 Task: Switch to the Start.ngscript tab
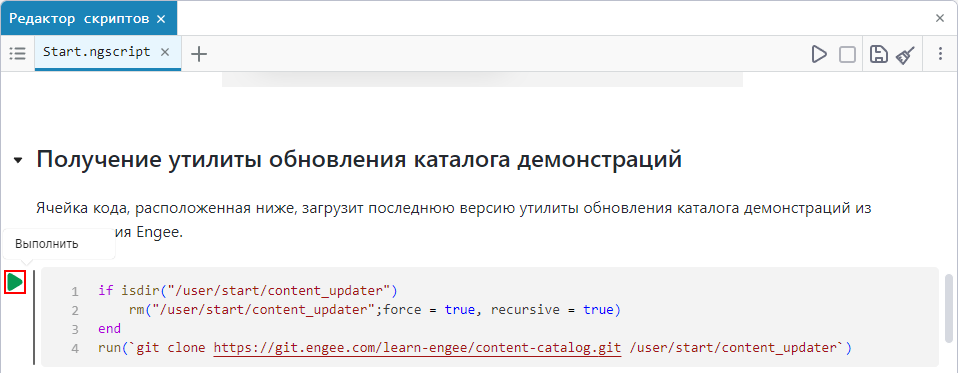click(97, 52)
